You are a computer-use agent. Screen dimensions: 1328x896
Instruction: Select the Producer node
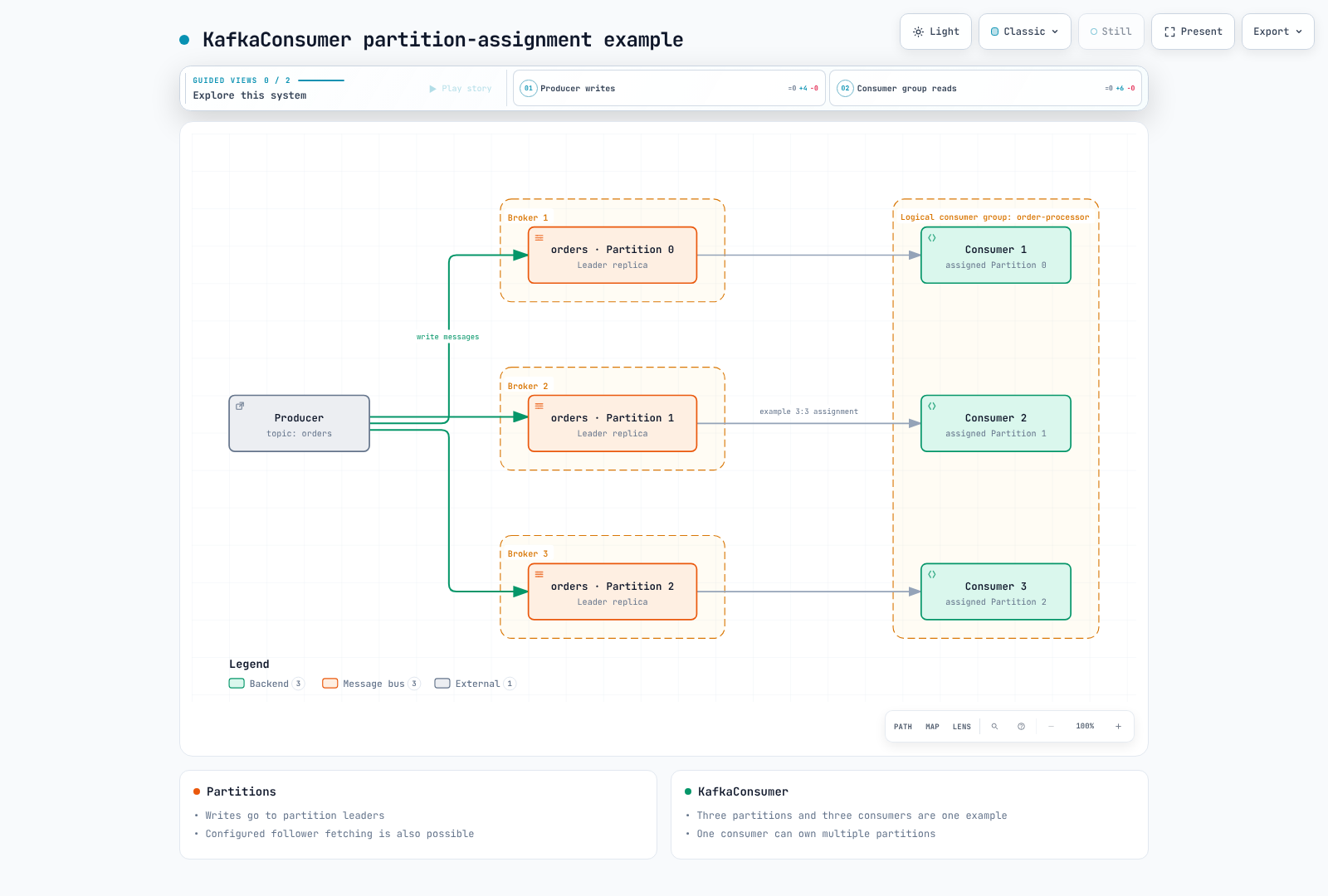point(299,423)
